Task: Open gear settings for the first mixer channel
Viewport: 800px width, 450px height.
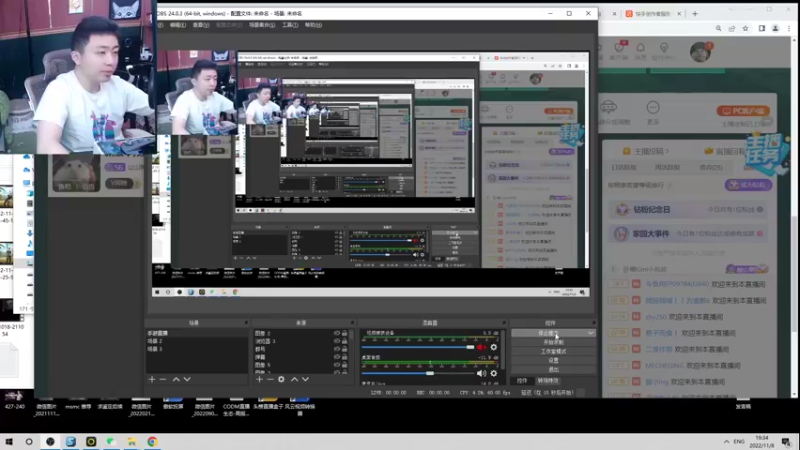Action: pyautogui.click(x=493, y=347)
